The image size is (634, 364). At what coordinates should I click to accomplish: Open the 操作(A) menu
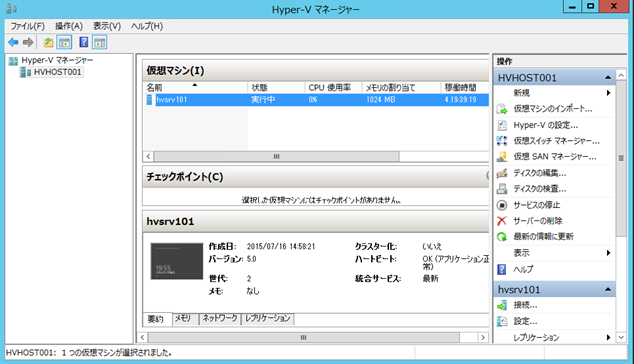(69, 26)
